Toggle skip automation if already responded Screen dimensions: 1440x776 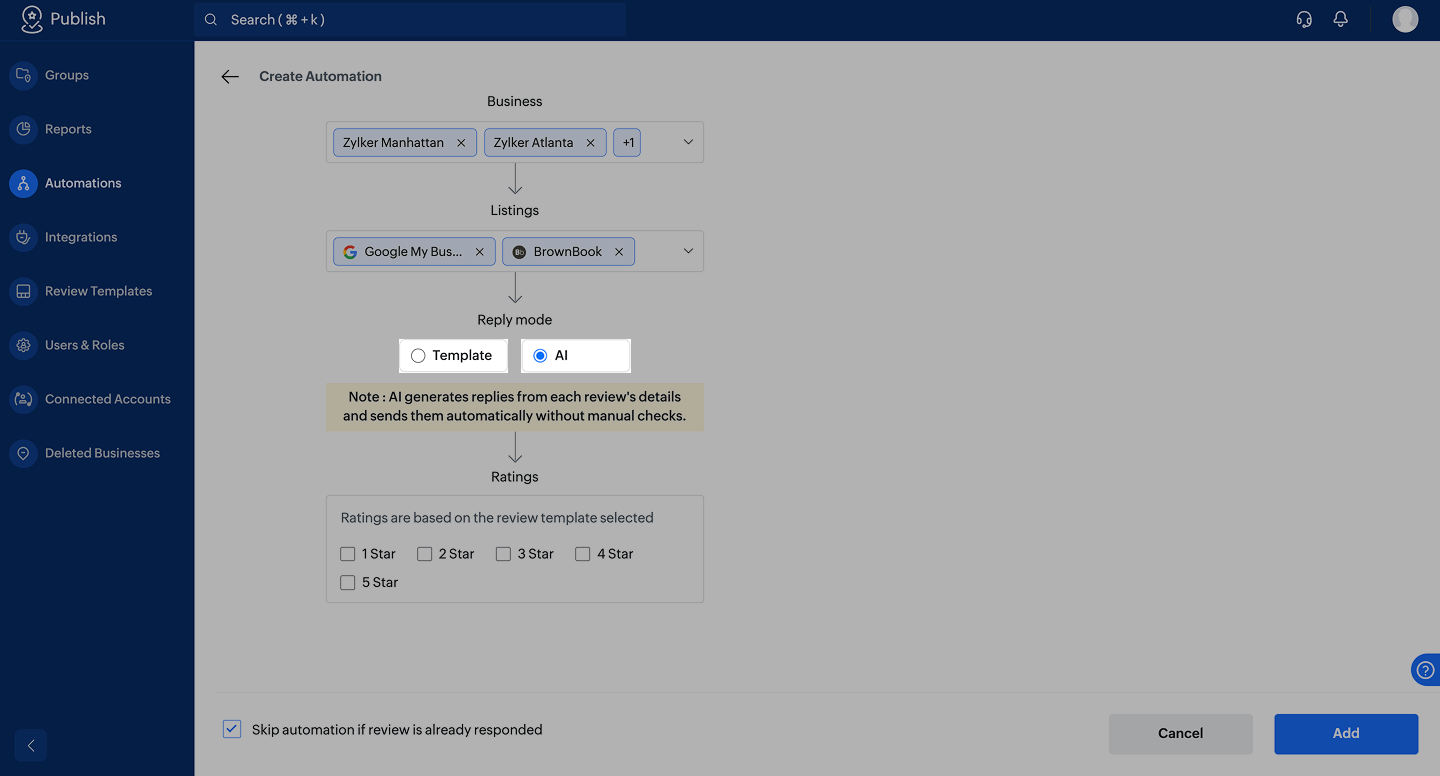click(x=232, y=729)
